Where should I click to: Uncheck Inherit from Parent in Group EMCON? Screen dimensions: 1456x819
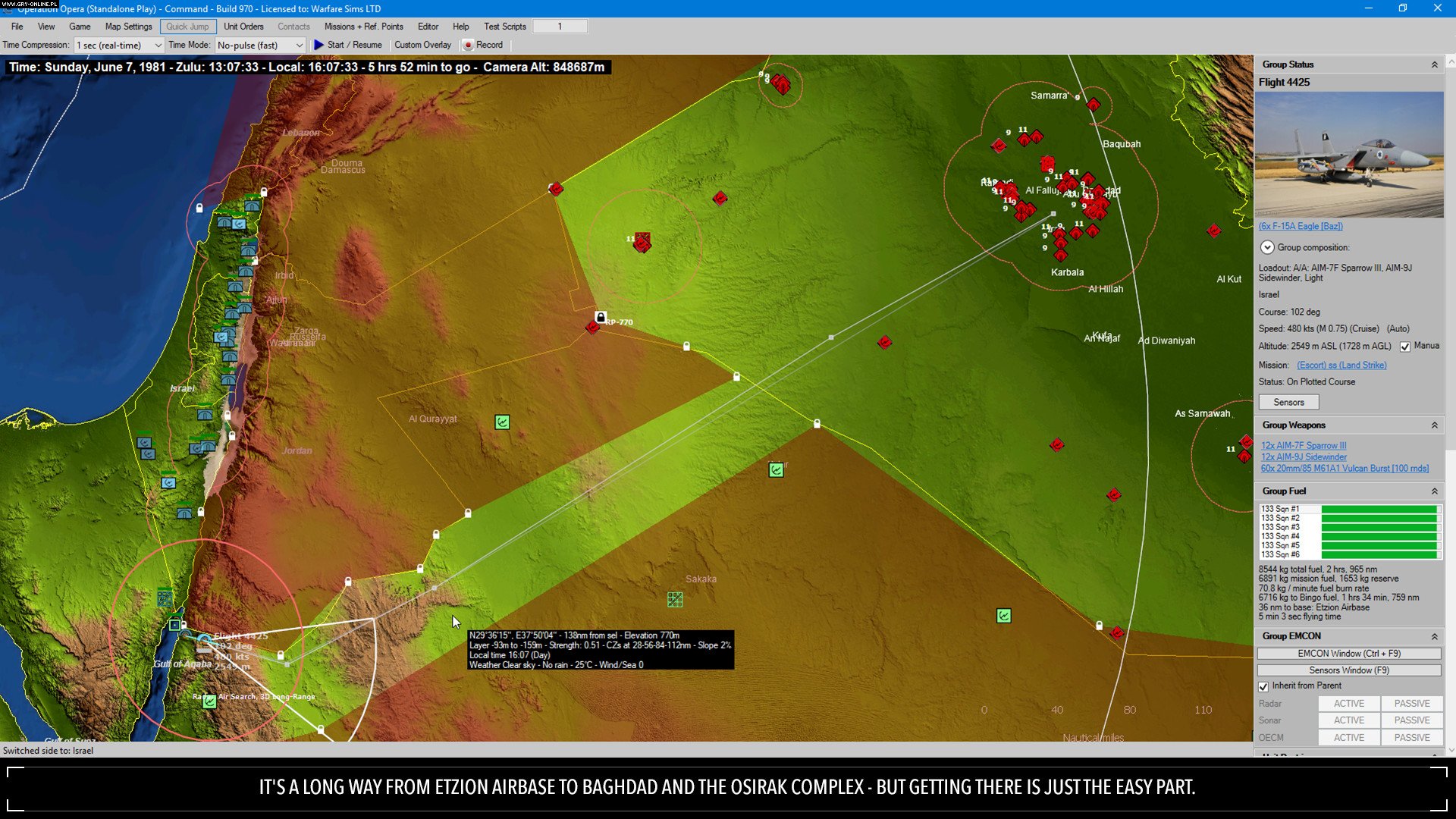click(1263, 686)
